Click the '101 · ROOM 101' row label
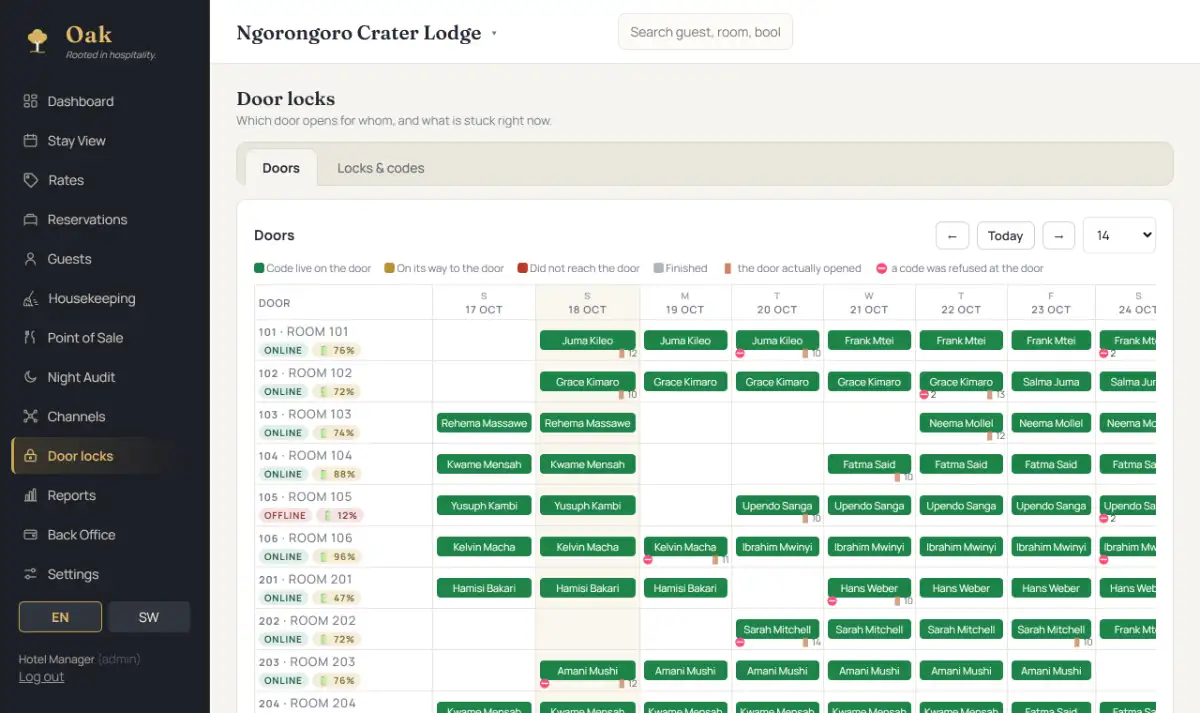The height and width of the screenshot is (713, 1200). tap(304, 331)
